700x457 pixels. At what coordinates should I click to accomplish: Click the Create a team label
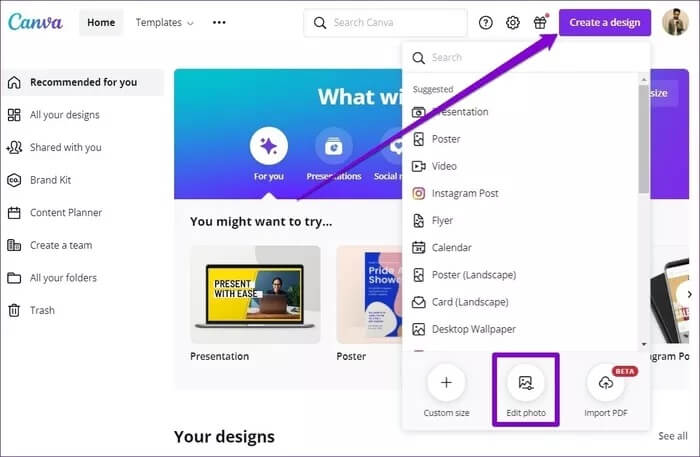(61, 245)
